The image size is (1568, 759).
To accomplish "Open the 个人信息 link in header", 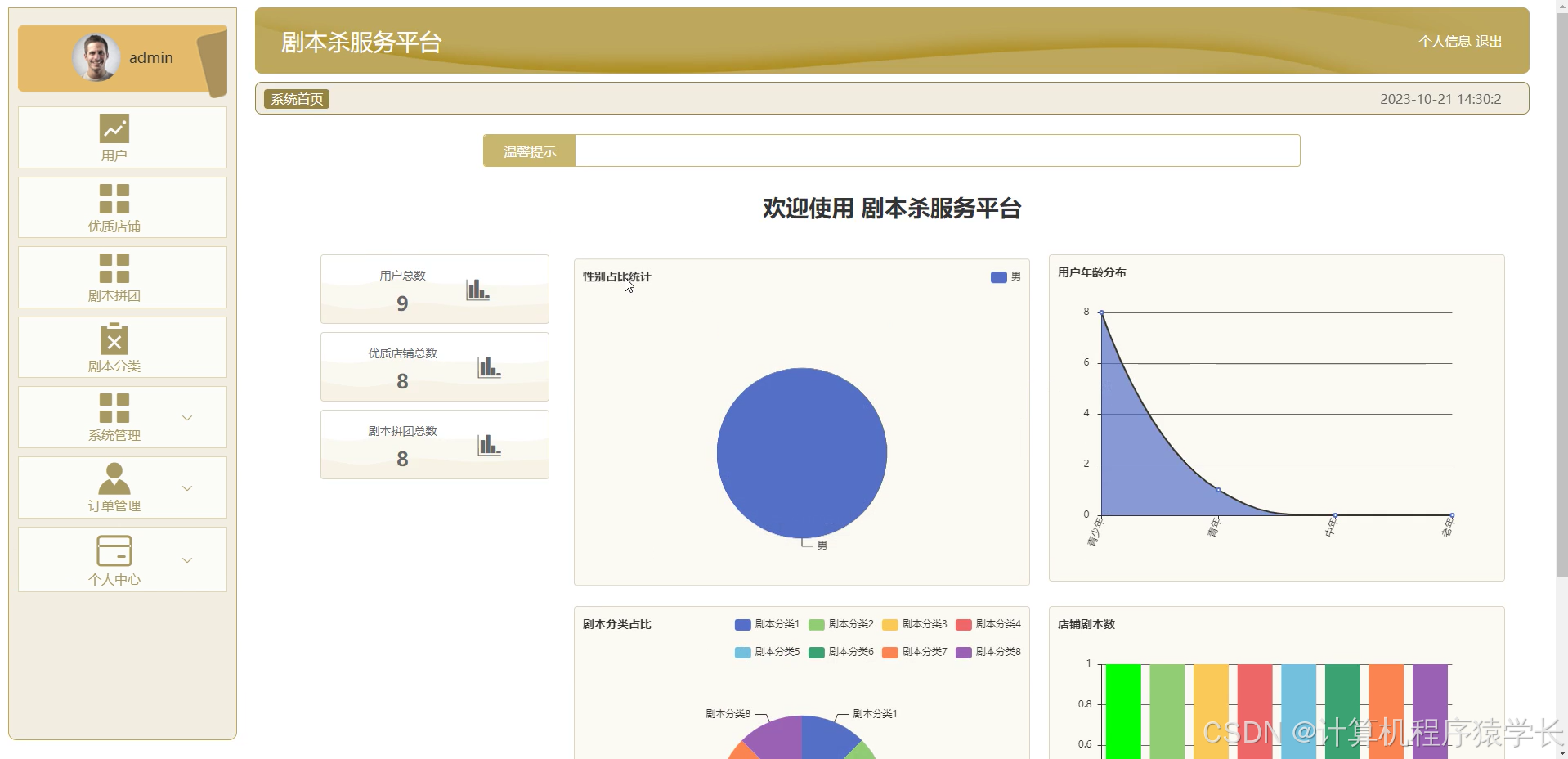I will tap(1445, 42).
